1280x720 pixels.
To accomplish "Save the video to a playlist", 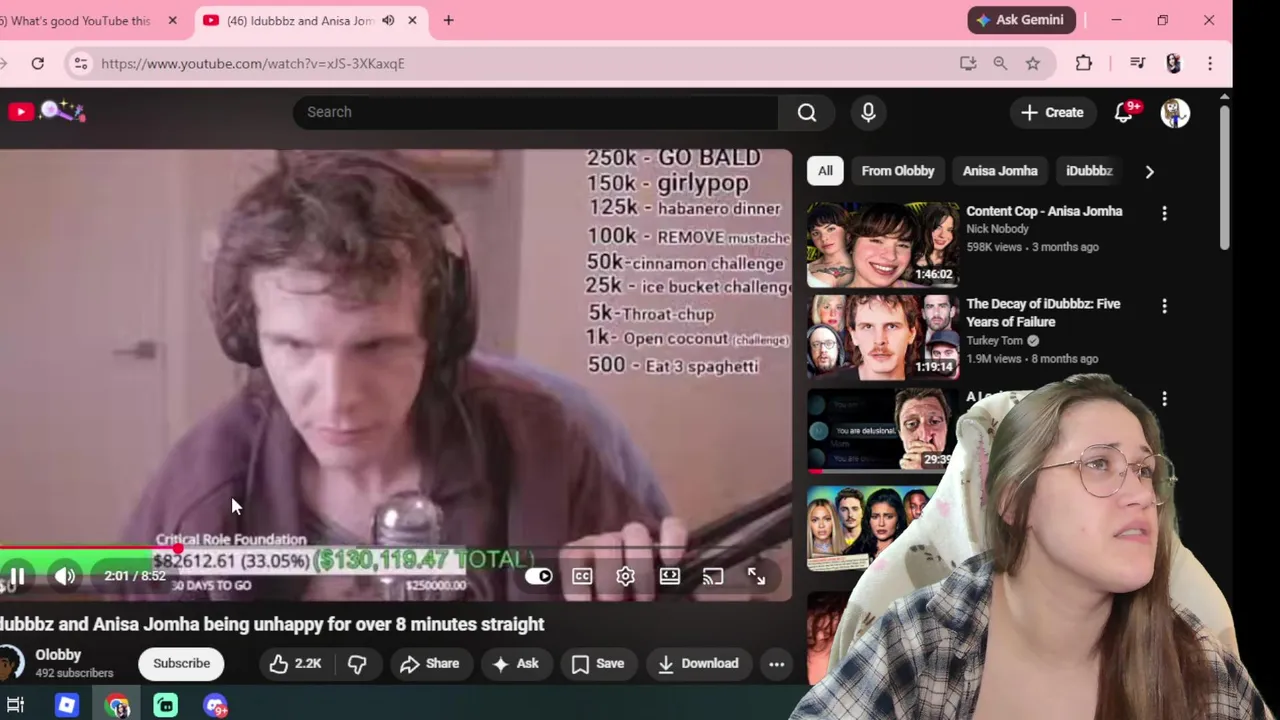I will click(598, 663).
